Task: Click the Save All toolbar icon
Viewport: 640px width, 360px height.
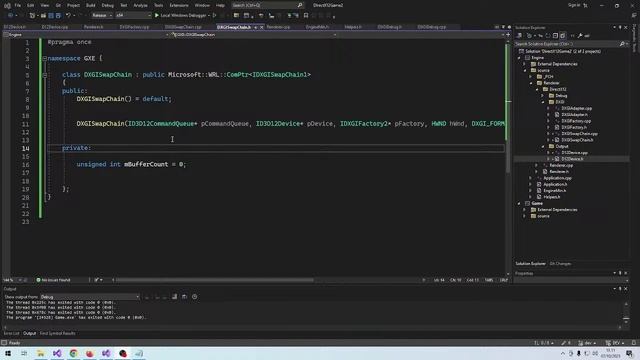Action: coord(58,16)
